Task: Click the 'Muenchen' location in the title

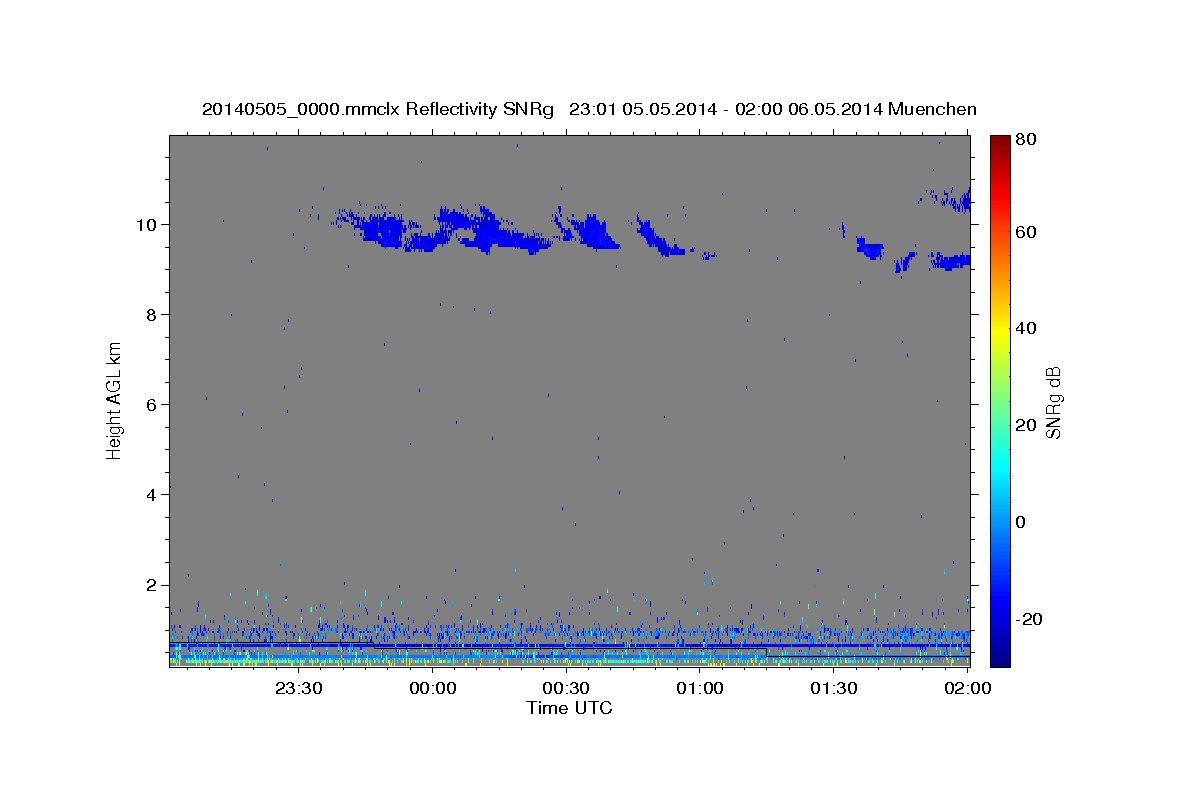Action: click(933, 109)
